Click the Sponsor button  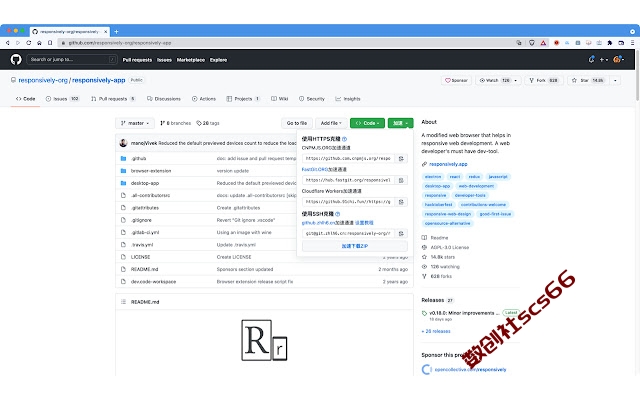click(456, 80)
